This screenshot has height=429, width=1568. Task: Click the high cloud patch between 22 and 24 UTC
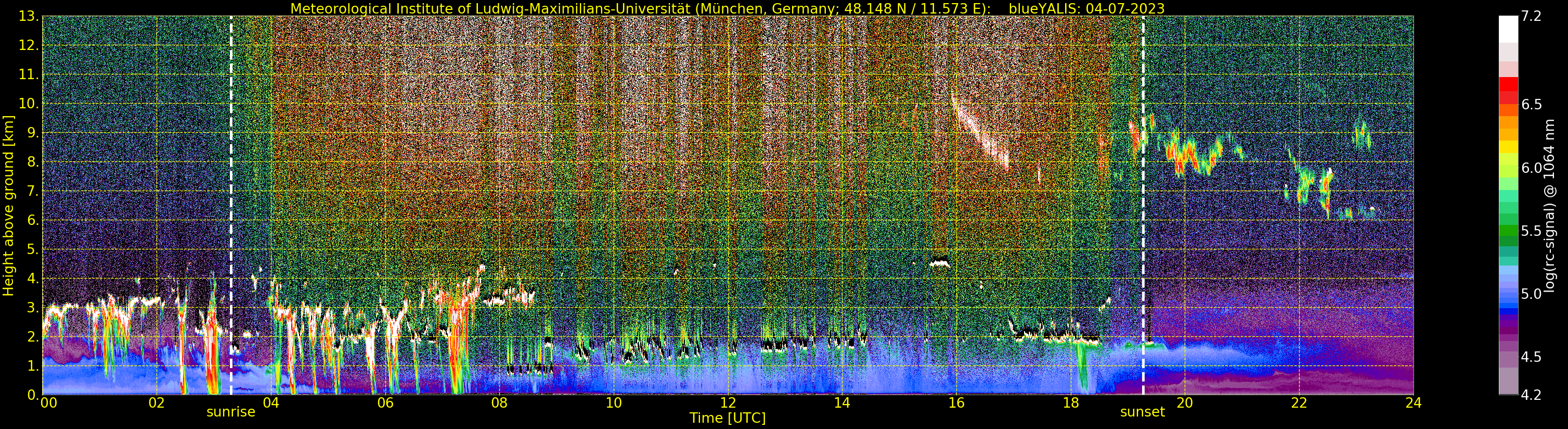(1362, 135)
